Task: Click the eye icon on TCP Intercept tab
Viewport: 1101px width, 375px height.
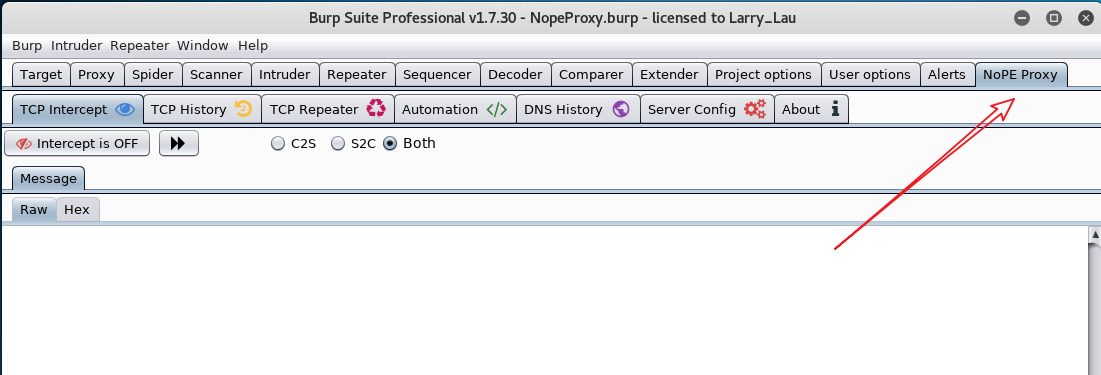Action: (x=126, y=110)
